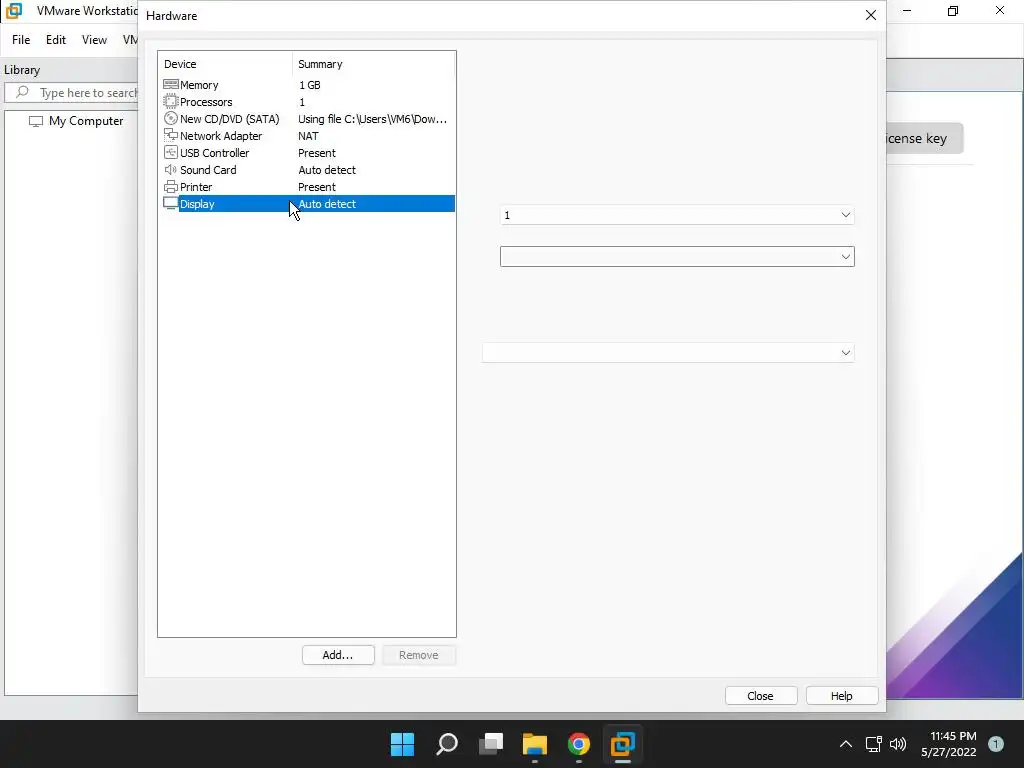
Task: Click the New CD/DVD disc icon
Action: [x=170, y=118]
